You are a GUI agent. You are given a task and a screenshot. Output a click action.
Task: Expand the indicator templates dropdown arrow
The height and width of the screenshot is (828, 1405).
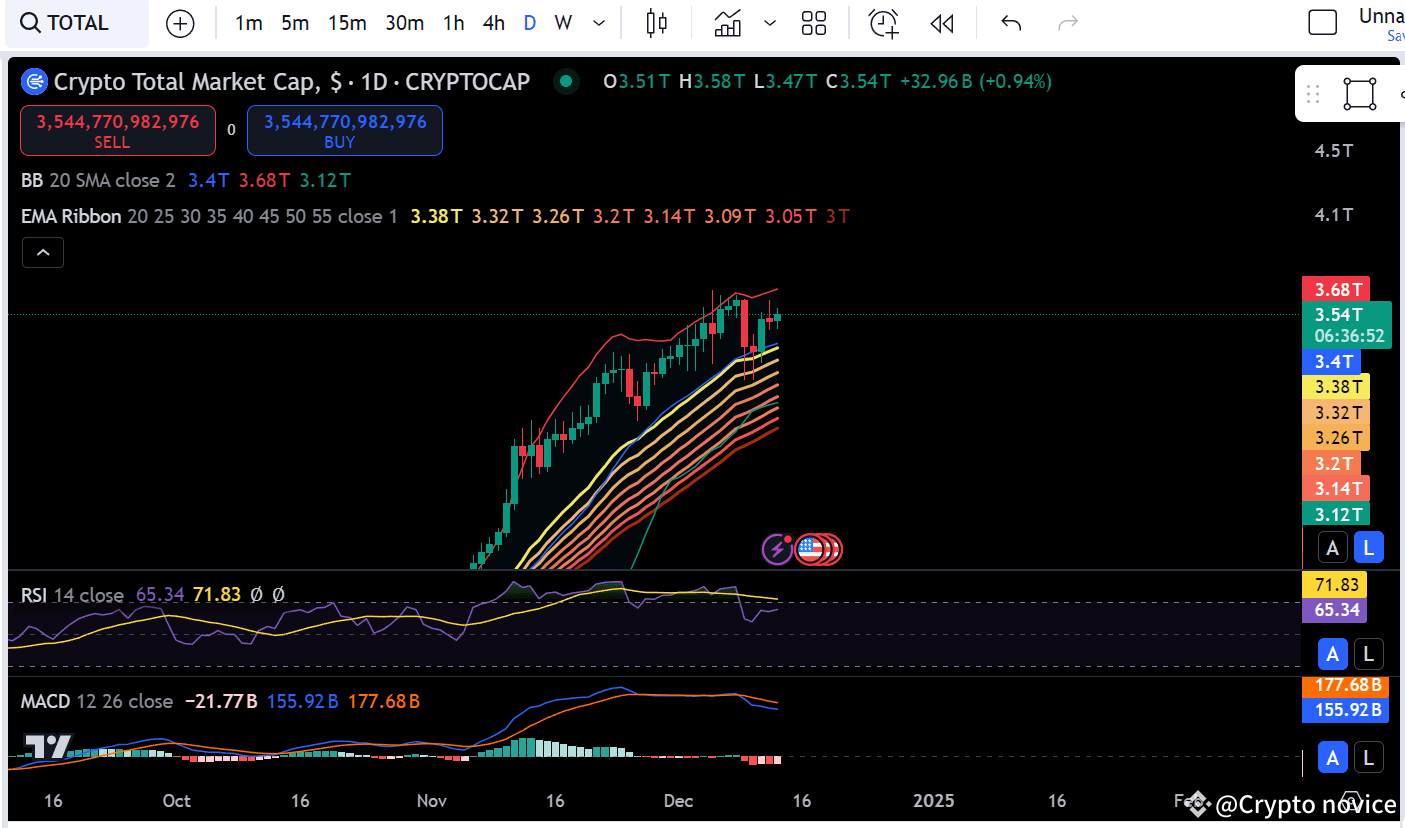point(770,23)
